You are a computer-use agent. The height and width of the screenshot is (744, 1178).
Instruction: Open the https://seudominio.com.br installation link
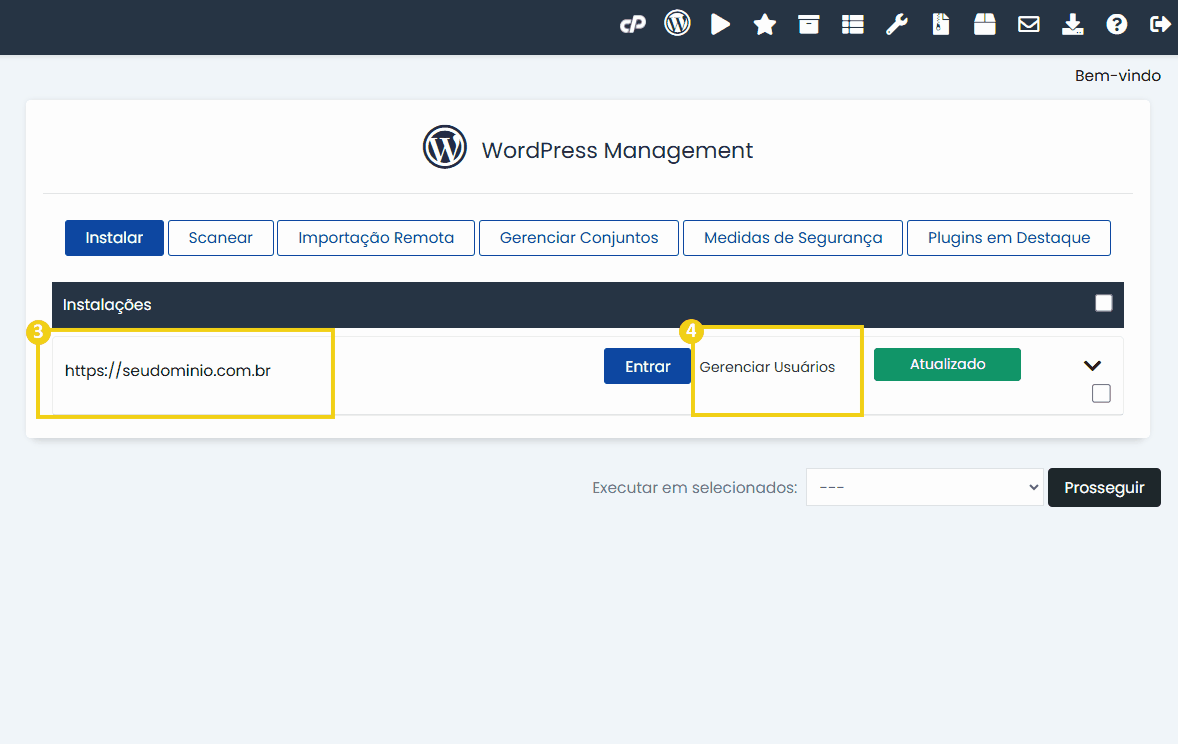168,371
